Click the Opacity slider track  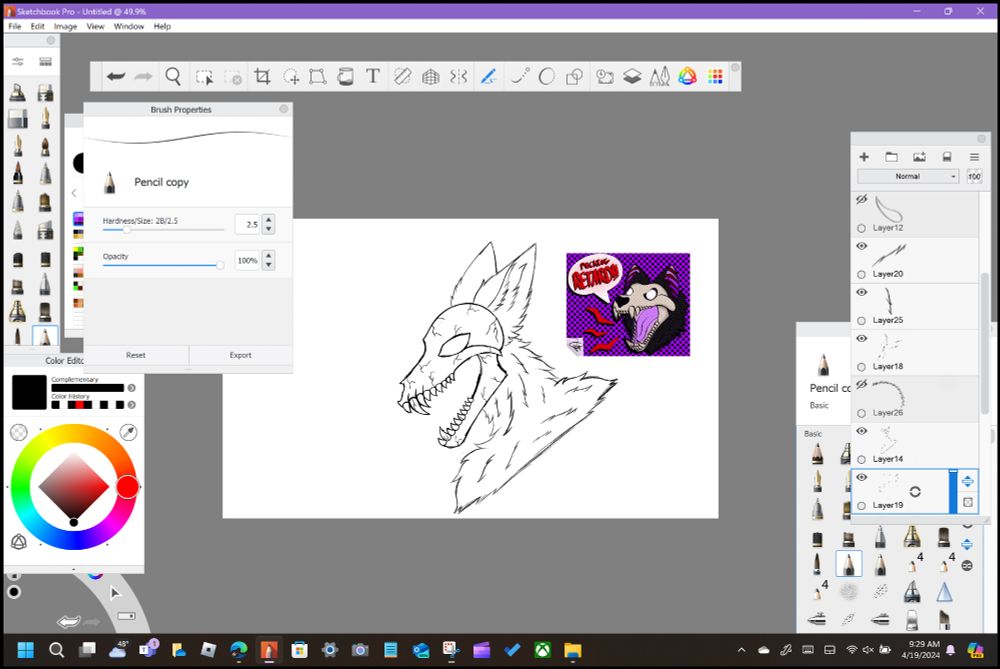point(160,265)
